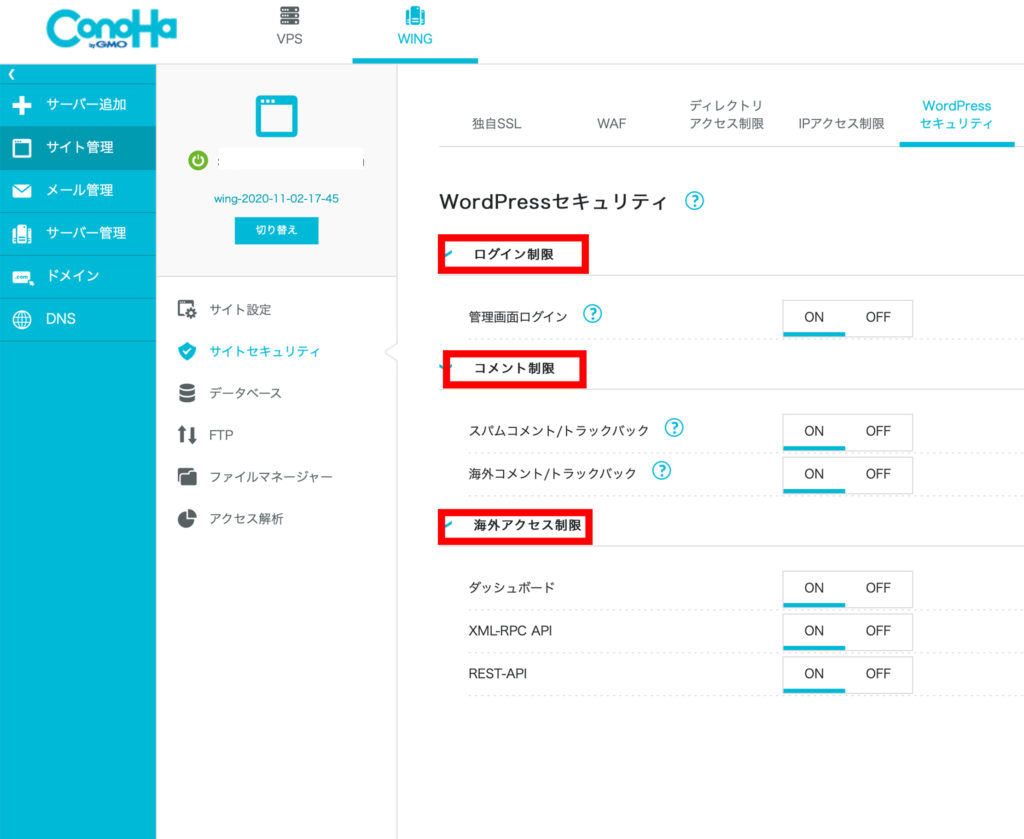Viewport: 1024px width, 839px height.
Task: Set 管理画面ログイン to ON
Action: click(x=814, y=318)
